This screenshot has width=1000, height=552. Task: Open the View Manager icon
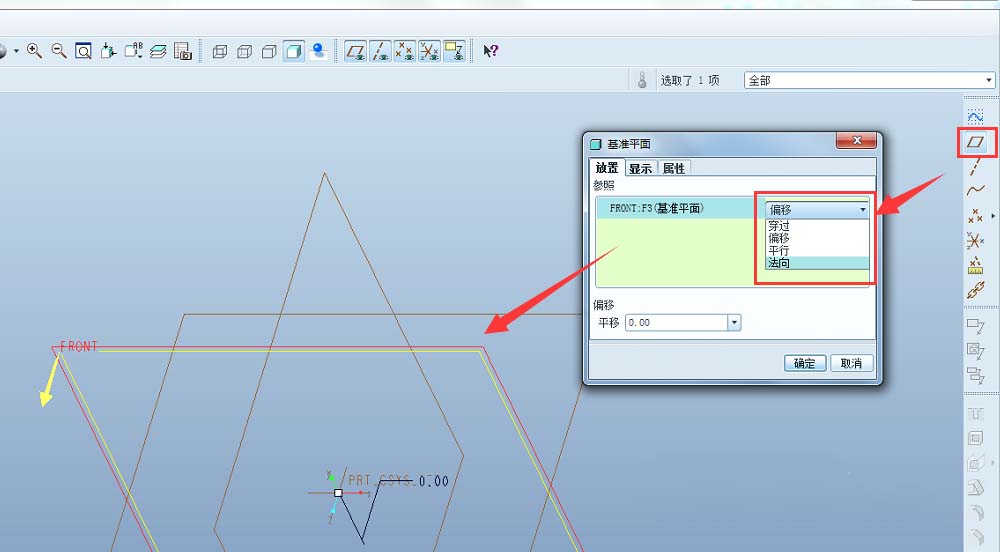[183, 51]
